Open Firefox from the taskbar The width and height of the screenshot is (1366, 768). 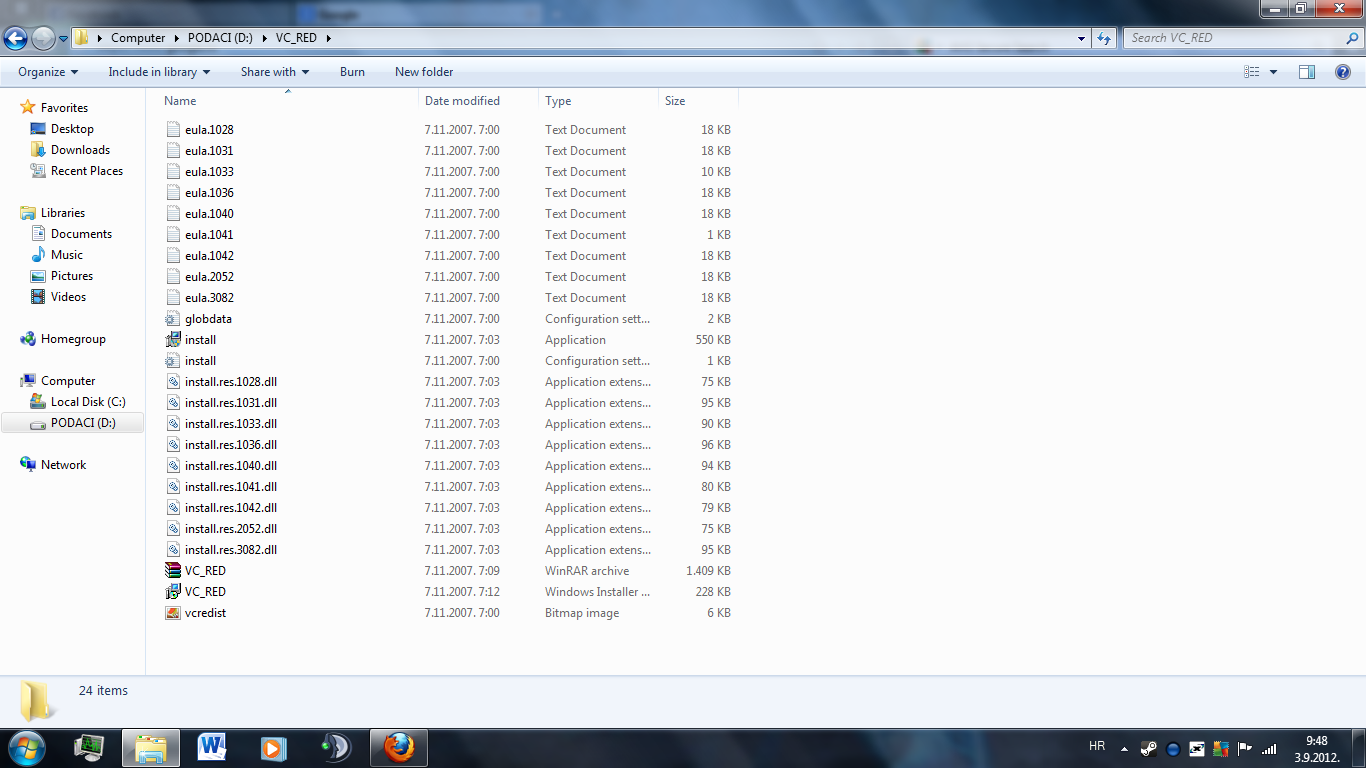[x=398, y=747]
